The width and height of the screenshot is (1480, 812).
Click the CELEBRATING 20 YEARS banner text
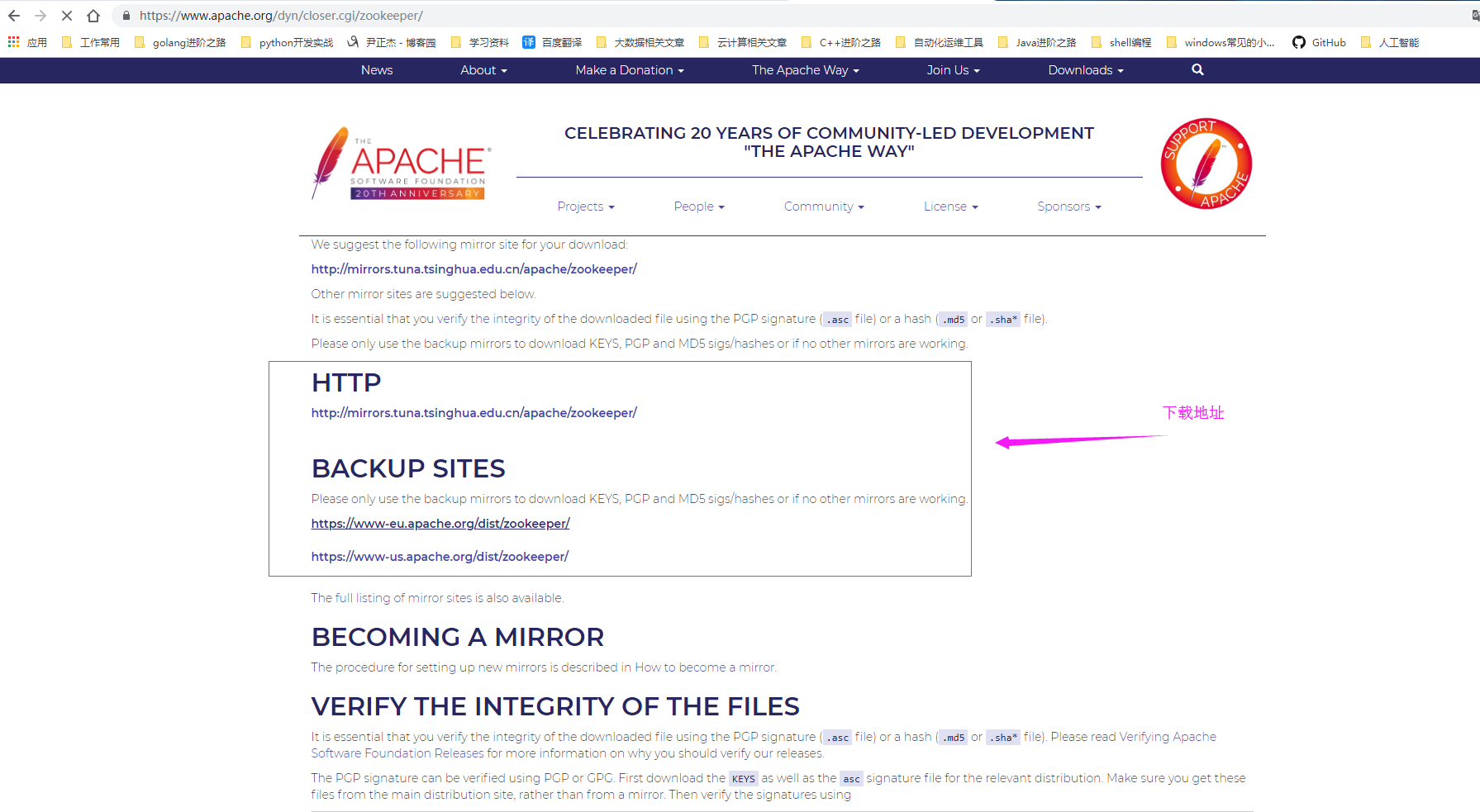829,142
